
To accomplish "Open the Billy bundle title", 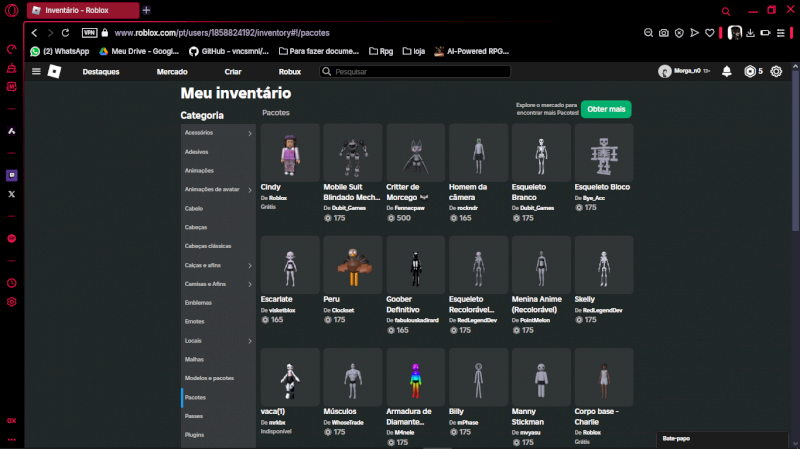I will (x=456, y=412).
